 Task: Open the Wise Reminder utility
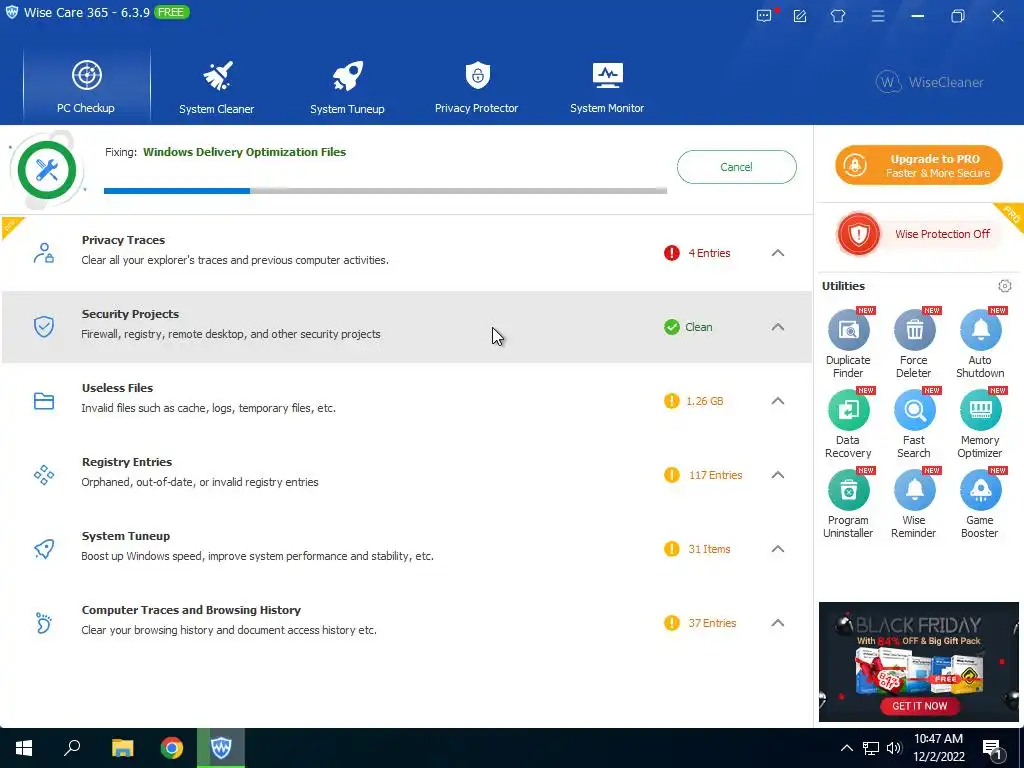coord(914,504)
